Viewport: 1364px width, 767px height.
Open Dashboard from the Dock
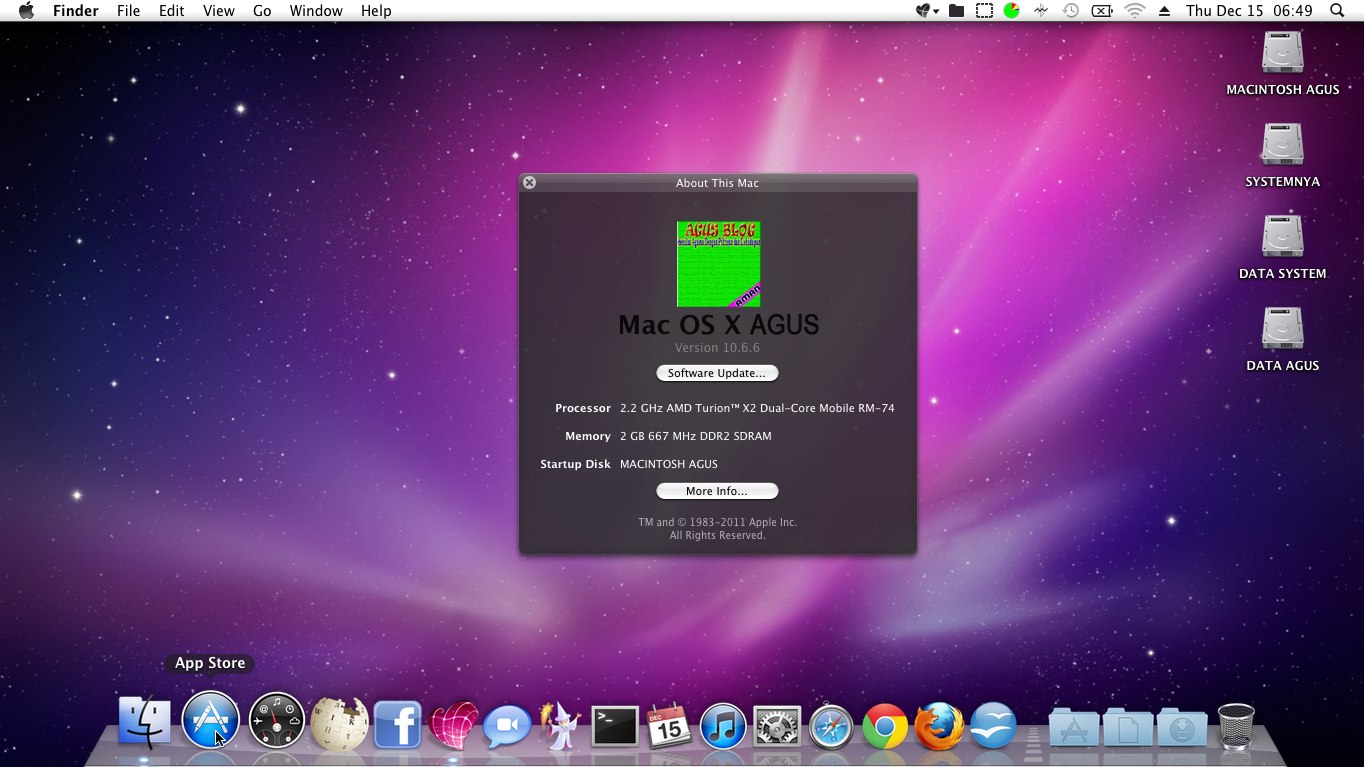click(277, 720)
